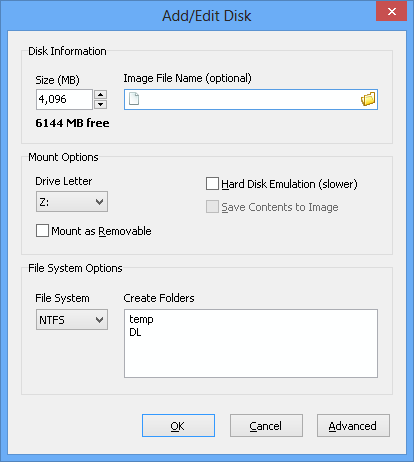Click the folder browse icon for image file
Image resolution: width=414 pixels, height=462 pixels.
368,99
